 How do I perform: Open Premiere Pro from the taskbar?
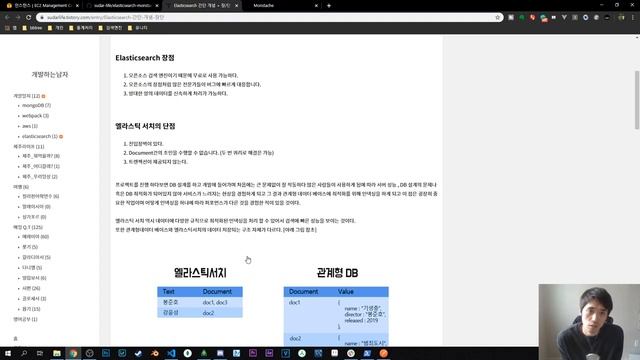coord(253,353)
